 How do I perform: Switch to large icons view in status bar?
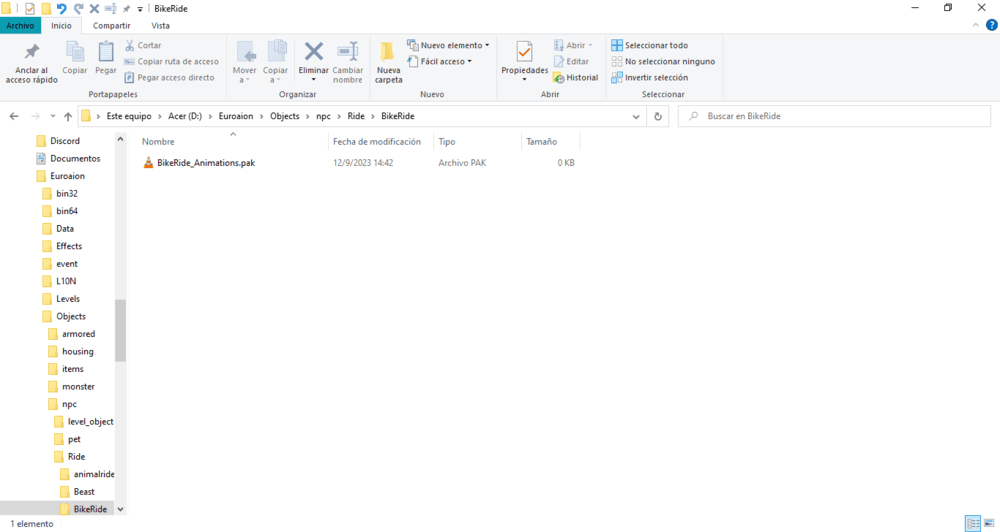[988, 523]
